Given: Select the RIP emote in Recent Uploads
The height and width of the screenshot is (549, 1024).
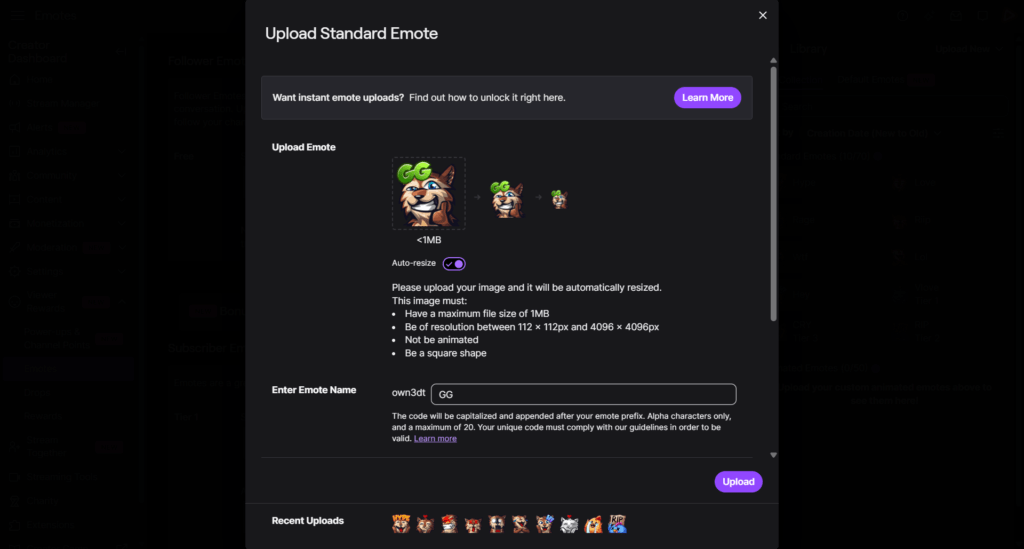Looking at the screenshot, I should pos(617,523).
